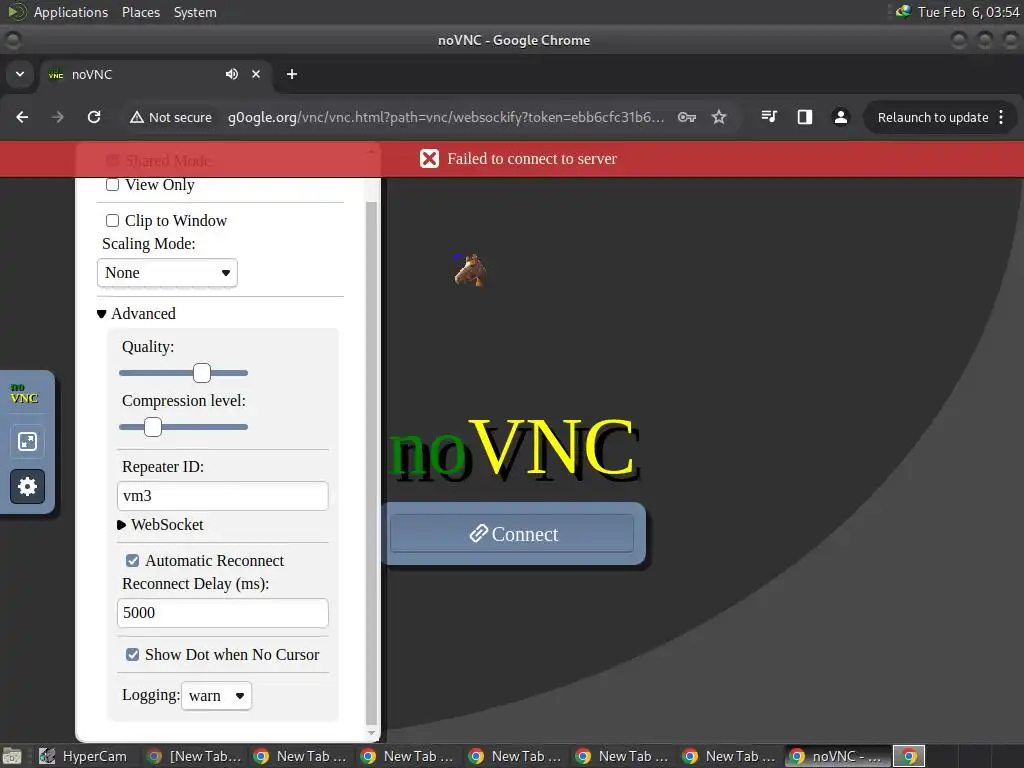Click the Reconnect Delay field
This screenshot has height=768, width=1024.
click(x=223, y=613)
